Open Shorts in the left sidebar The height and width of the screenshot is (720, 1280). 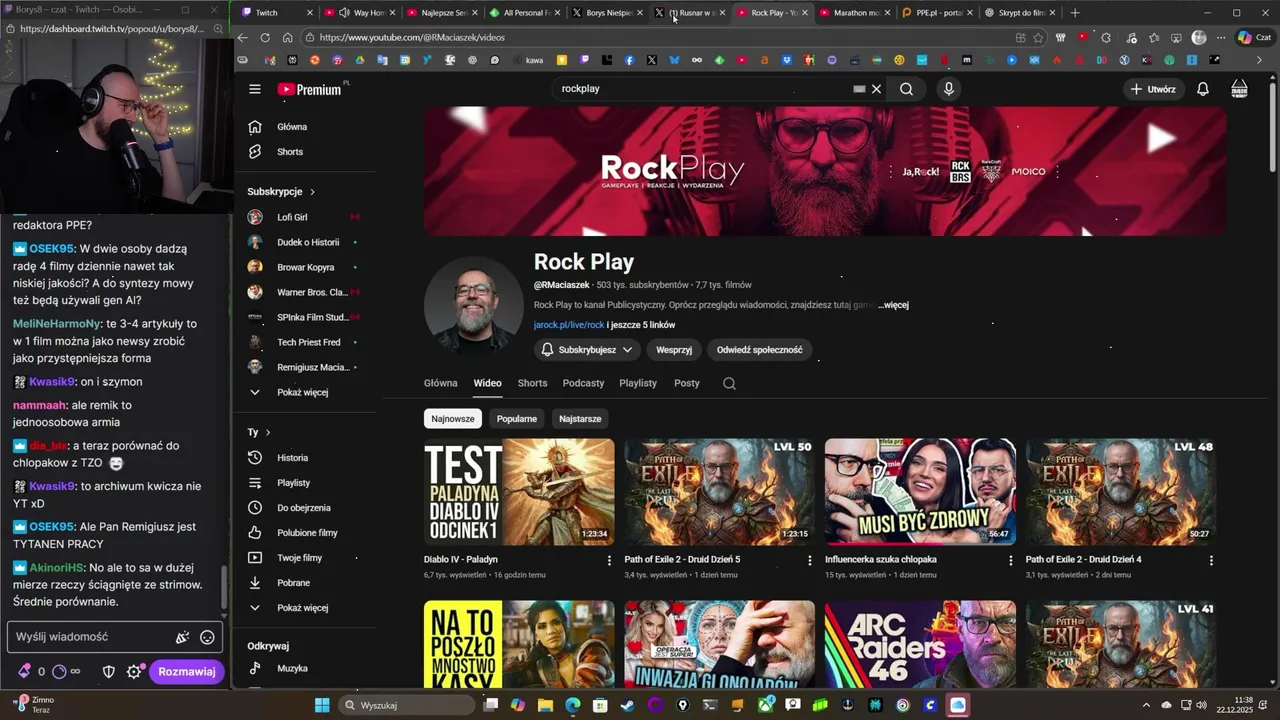coord(290,152)
